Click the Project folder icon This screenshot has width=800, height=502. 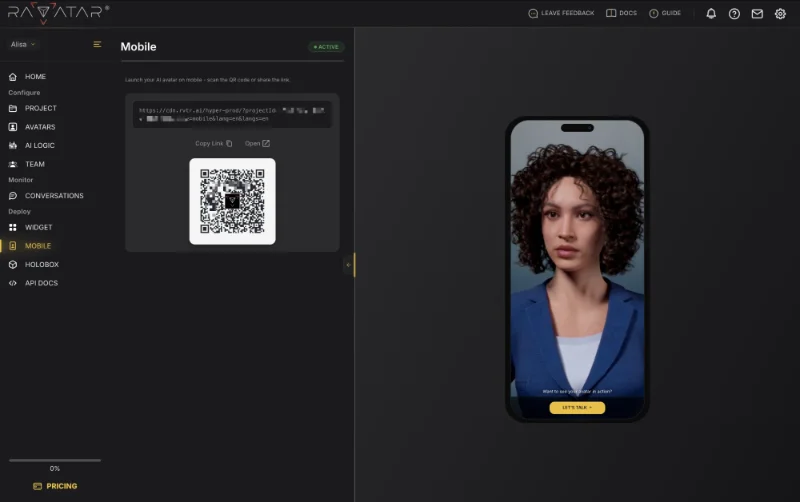[13, 108]
